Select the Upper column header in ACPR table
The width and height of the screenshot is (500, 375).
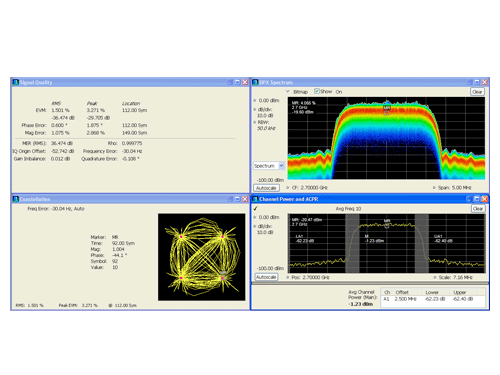(460, 292)
